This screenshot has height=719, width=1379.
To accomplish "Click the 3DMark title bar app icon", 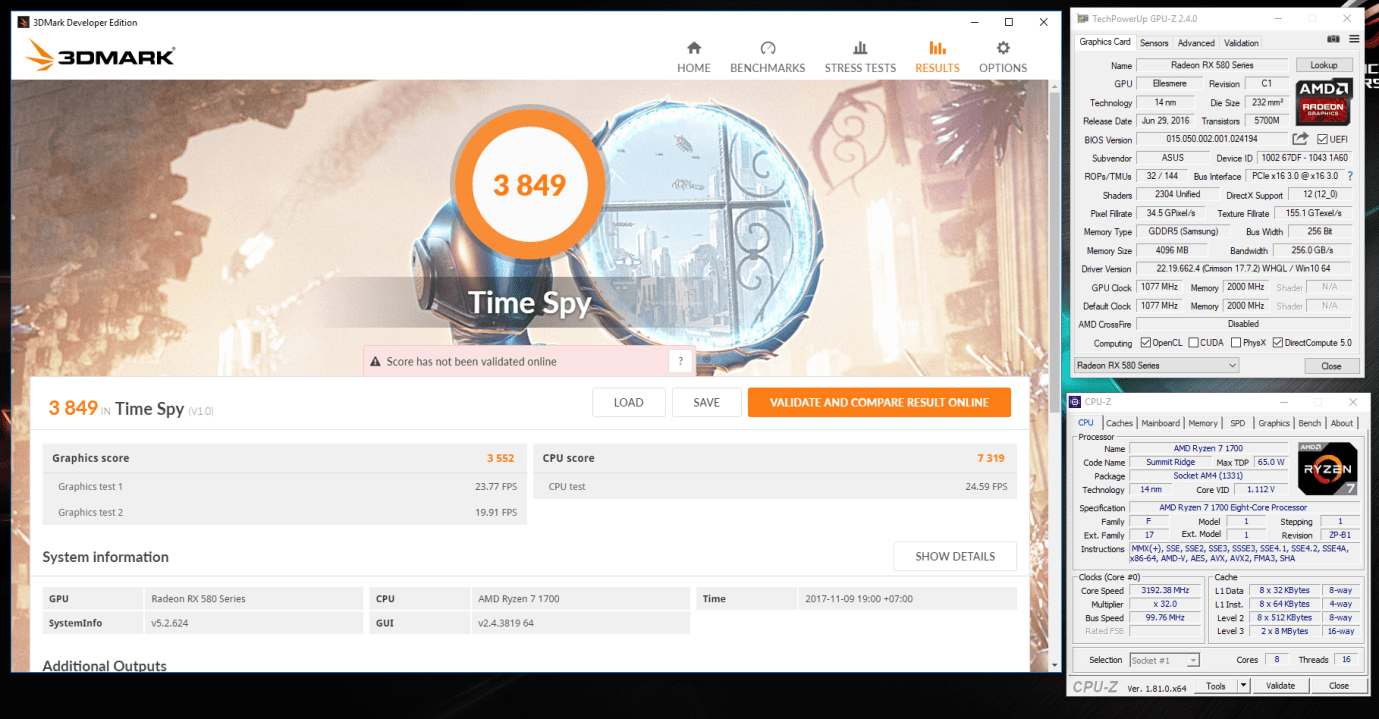I will point(24,22).
